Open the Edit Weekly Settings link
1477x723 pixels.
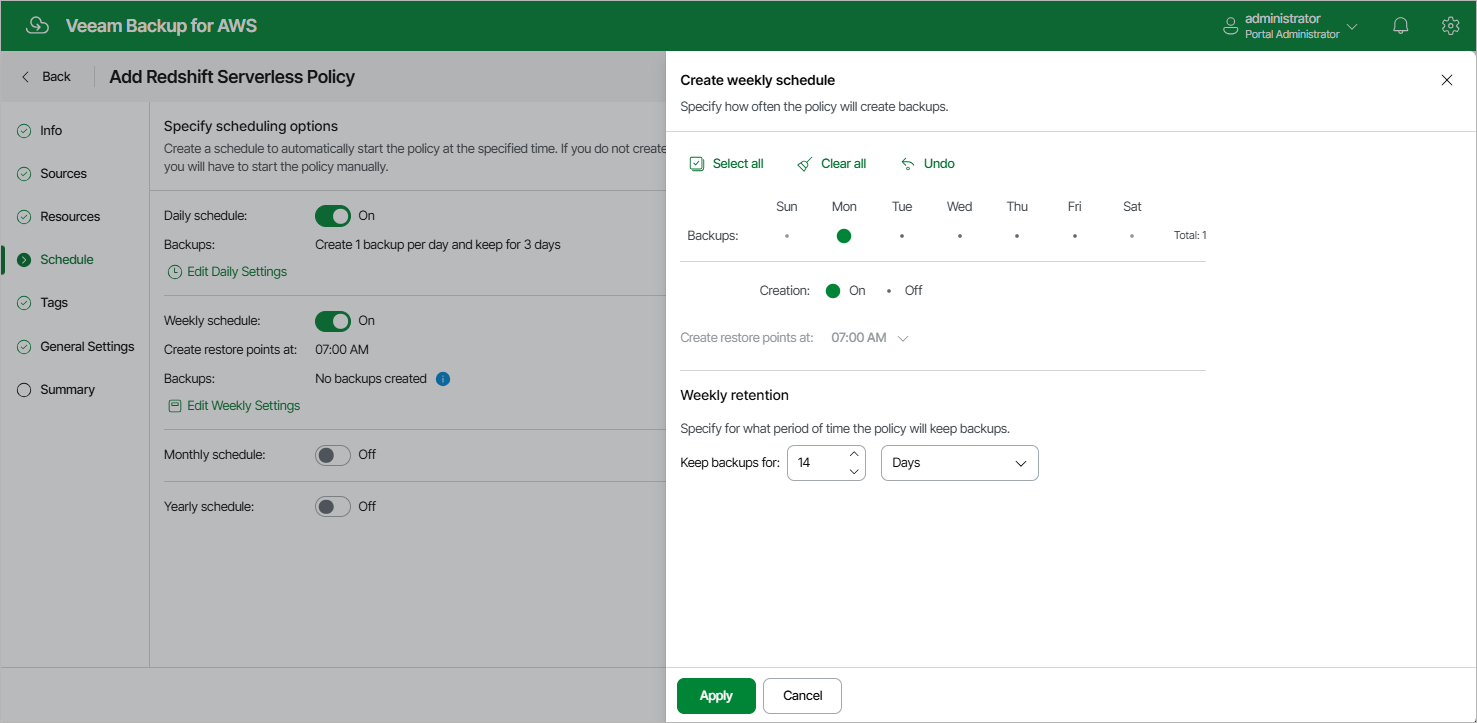tap(243, 406)
